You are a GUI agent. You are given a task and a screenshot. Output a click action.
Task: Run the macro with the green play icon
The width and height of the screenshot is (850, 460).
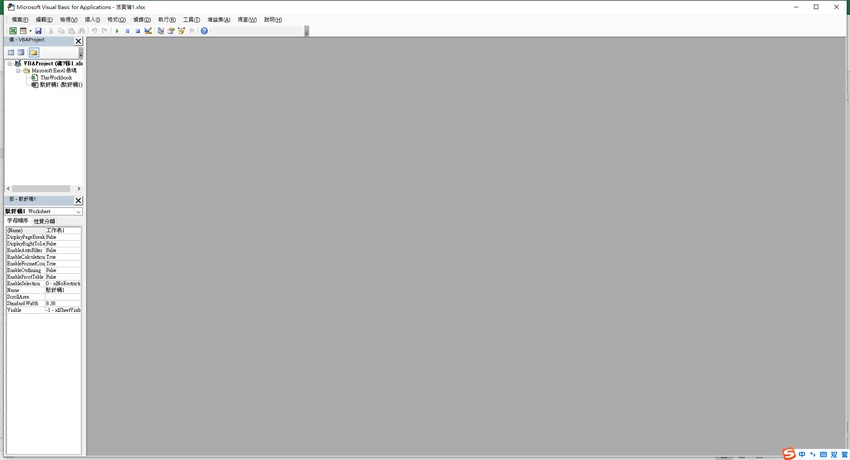[117, 31]
